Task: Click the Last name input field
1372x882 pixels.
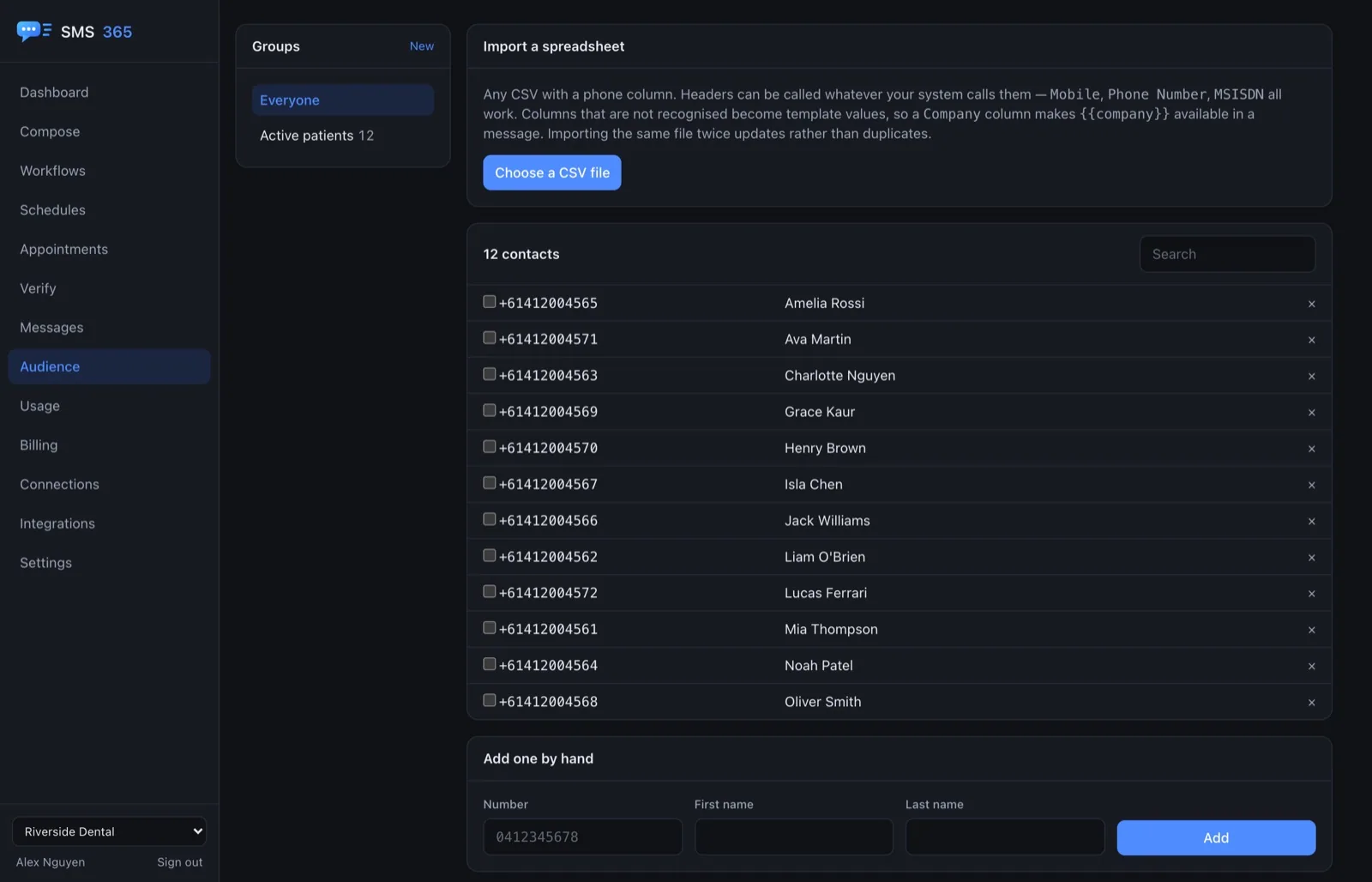Action: pos(1004,837)
